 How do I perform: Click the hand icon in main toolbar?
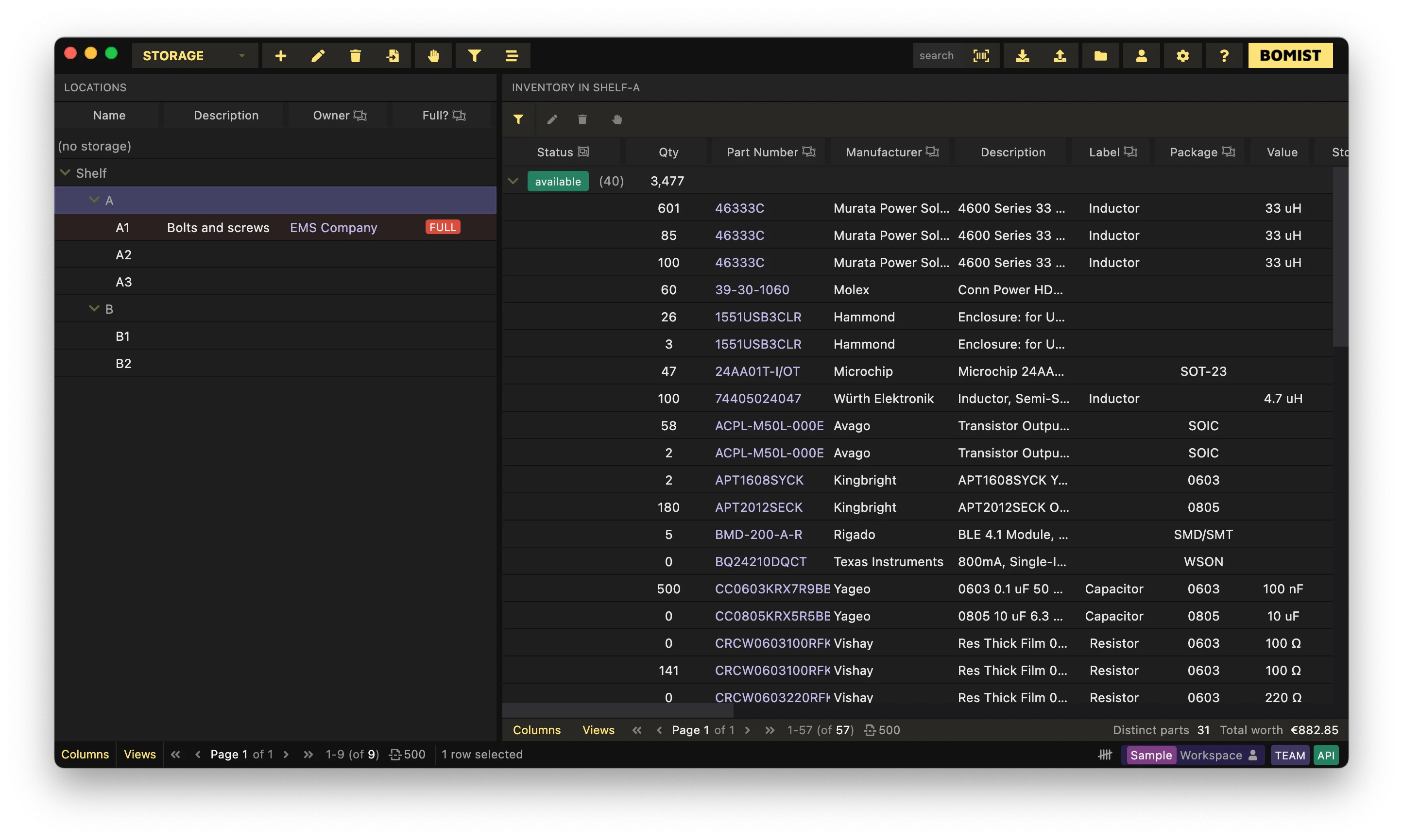[x=433, y=55]
